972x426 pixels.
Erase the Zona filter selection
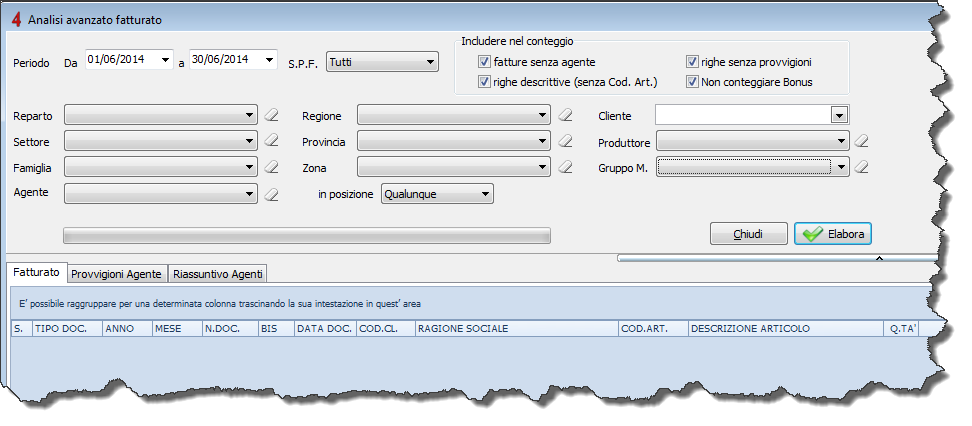(x=565, y=167)
